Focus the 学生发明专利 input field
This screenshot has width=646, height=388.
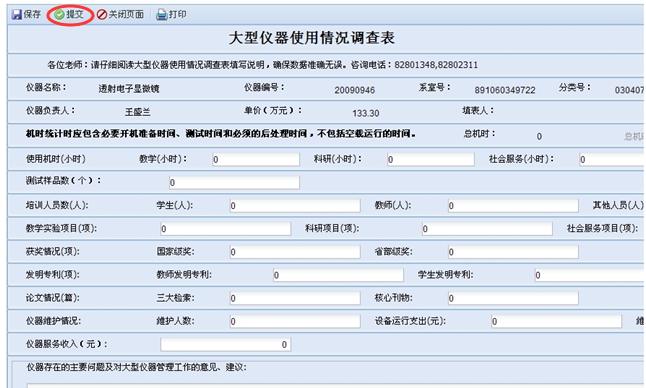590,275
